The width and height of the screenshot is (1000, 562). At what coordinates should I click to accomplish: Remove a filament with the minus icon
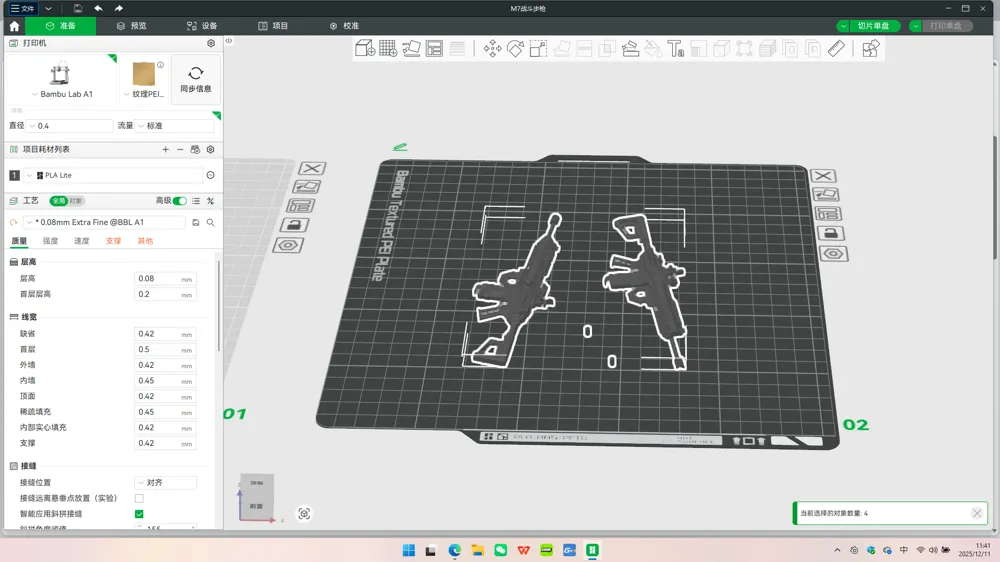coord(180,149)
